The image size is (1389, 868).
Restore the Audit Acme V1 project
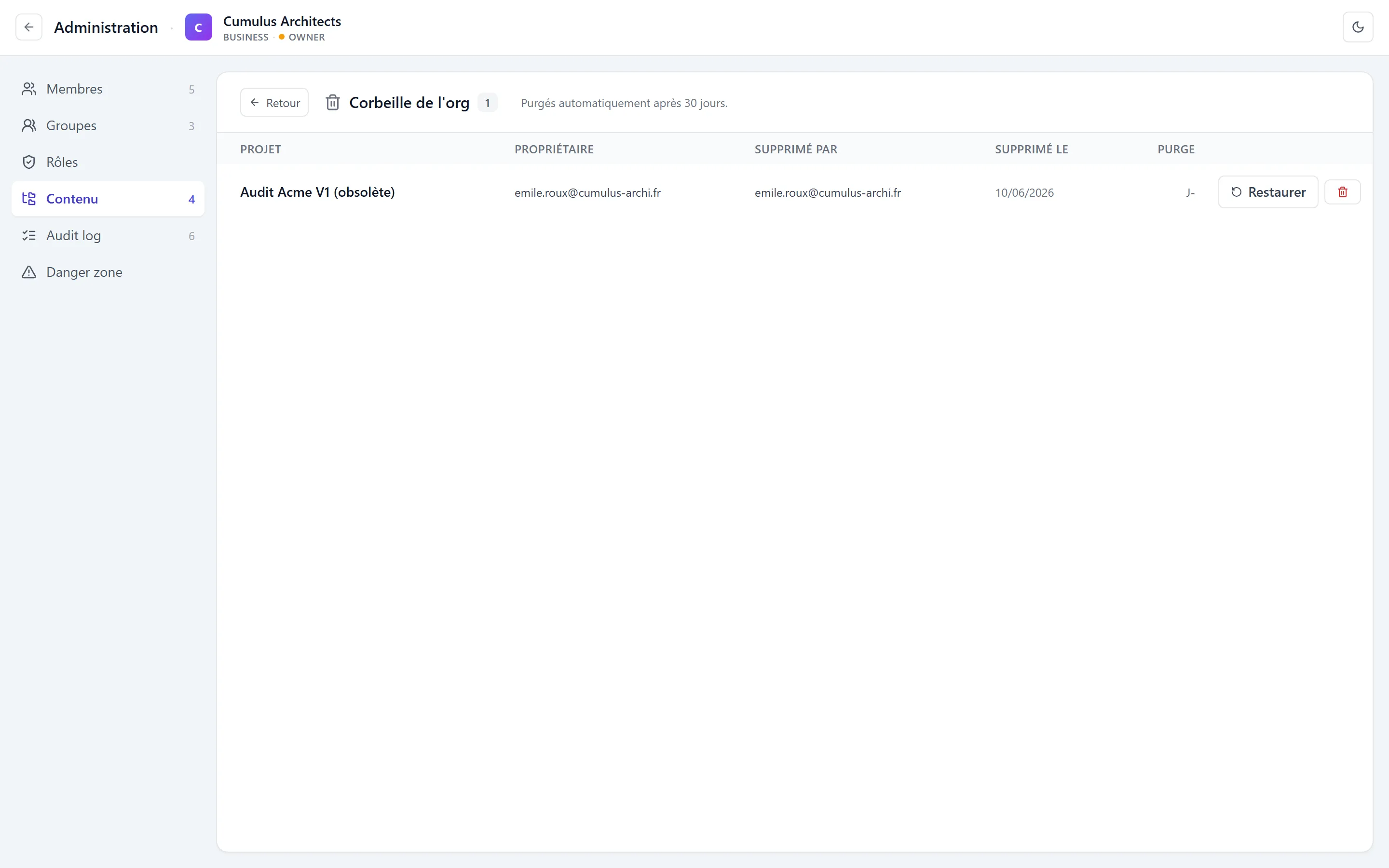1268,192
